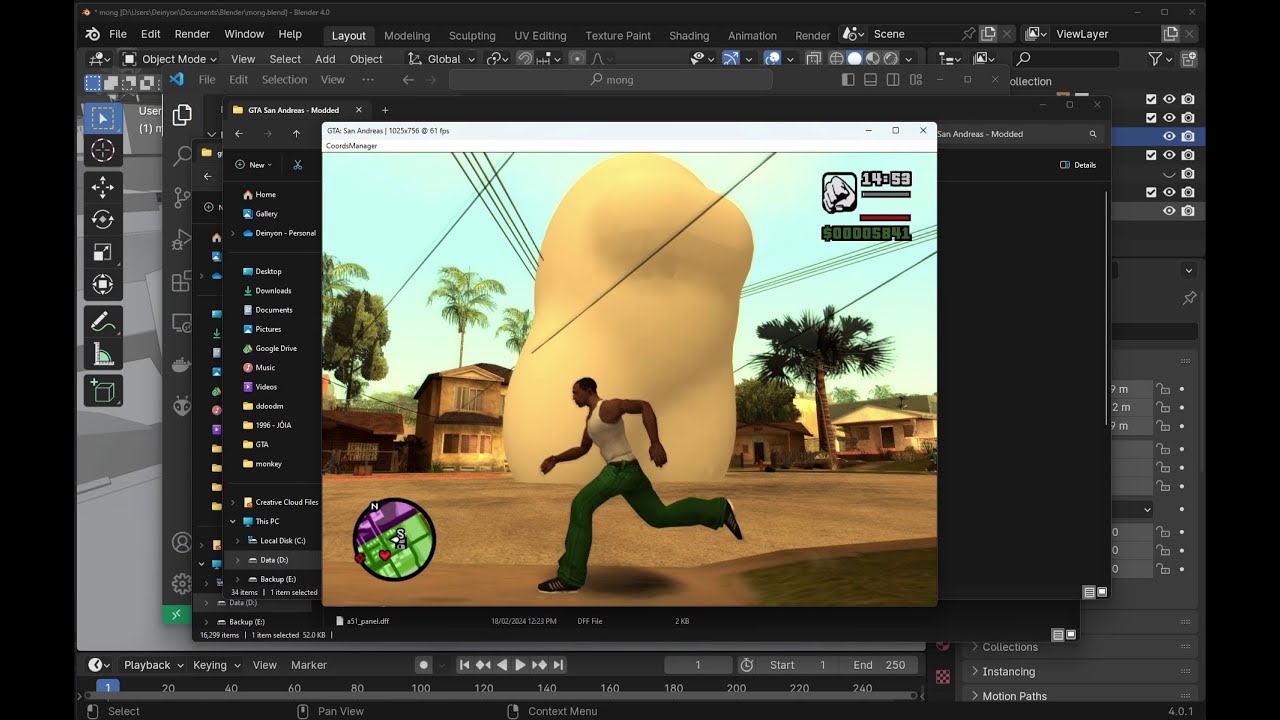Click the End frame field showing 250
Image resolution: width=1280 pixels, height=720 pixels.
[x=878, y=665]
